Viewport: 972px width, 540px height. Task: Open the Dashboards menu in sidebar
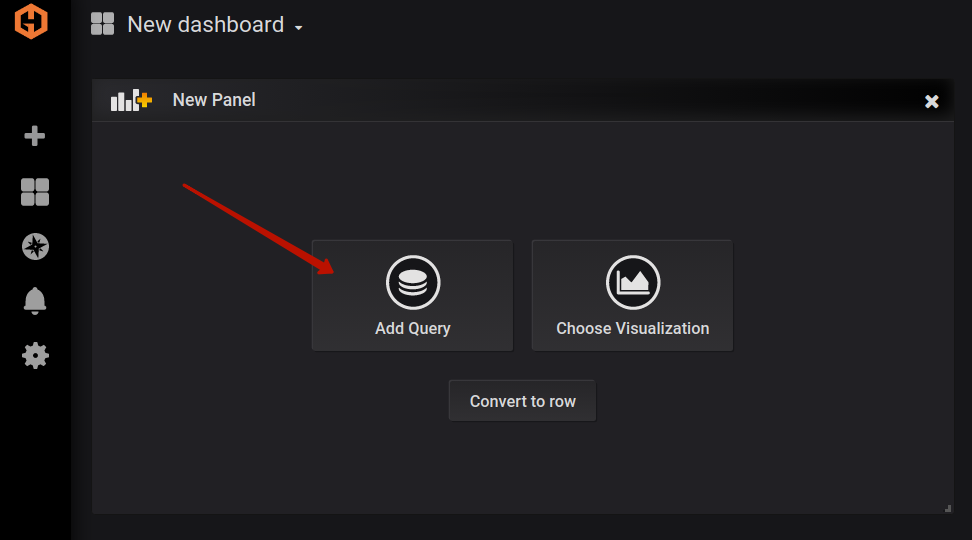tap(35, 192)
